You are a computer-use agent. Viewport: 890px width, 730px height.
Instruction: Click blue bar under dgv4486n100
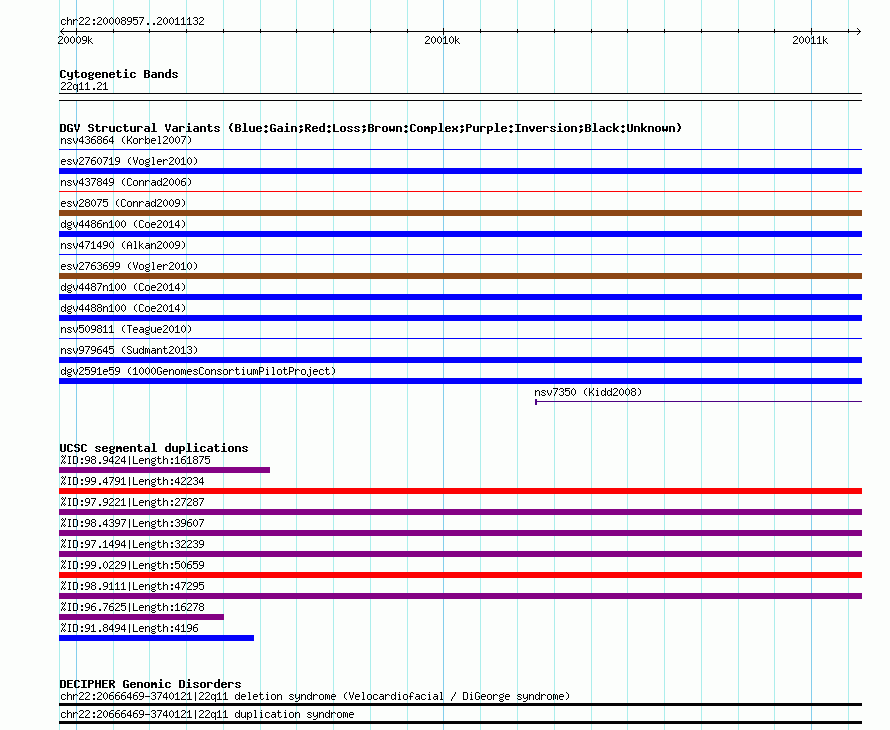[x=460, y=234]
